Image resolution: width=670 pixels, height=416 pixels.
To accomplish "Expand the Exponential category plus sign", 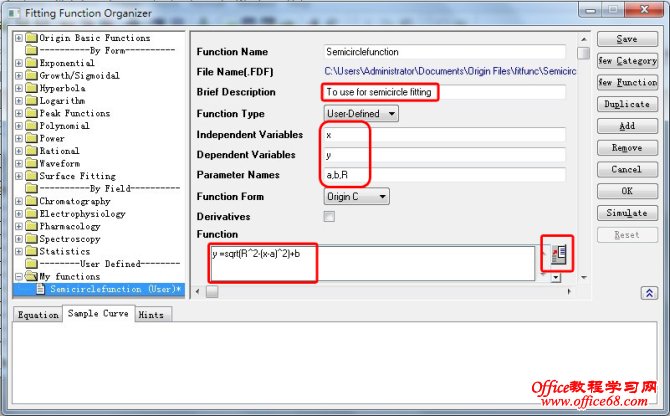I will (19, 63).
